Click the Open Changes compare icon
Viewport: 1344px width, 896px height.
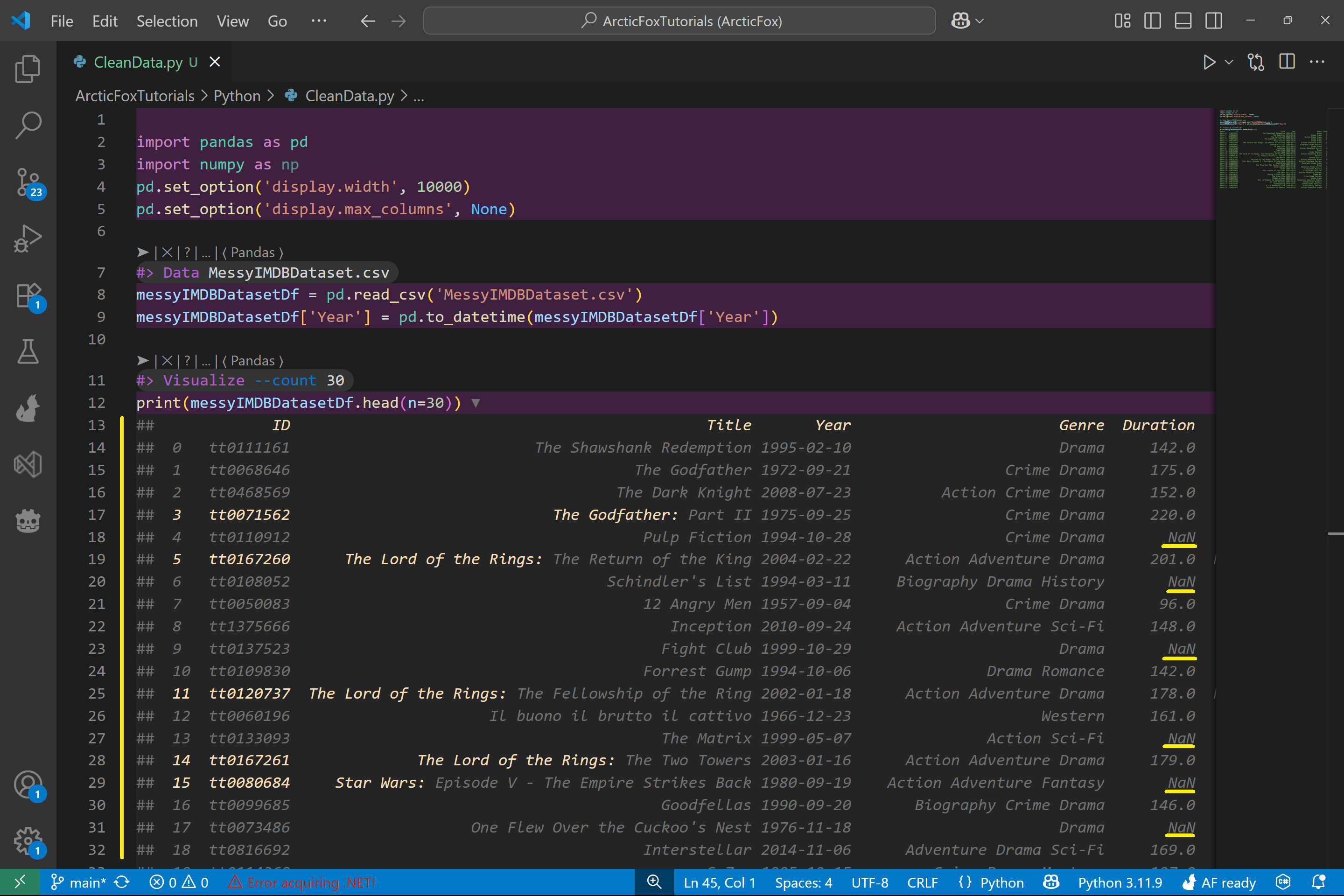tap(1256, 62)
